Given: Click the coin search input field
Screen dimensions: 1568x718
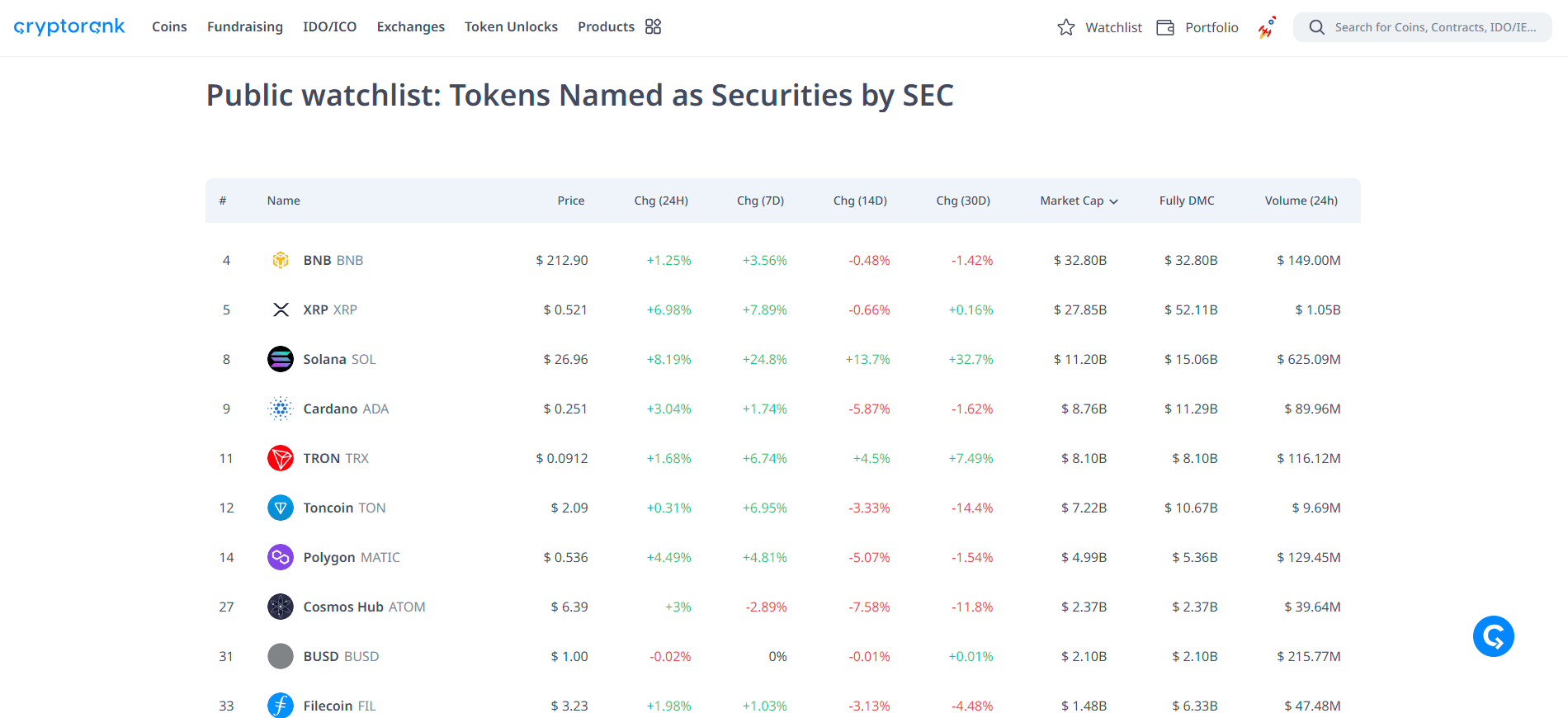Looking at the screenshot, I should (x=1434, y=27).
